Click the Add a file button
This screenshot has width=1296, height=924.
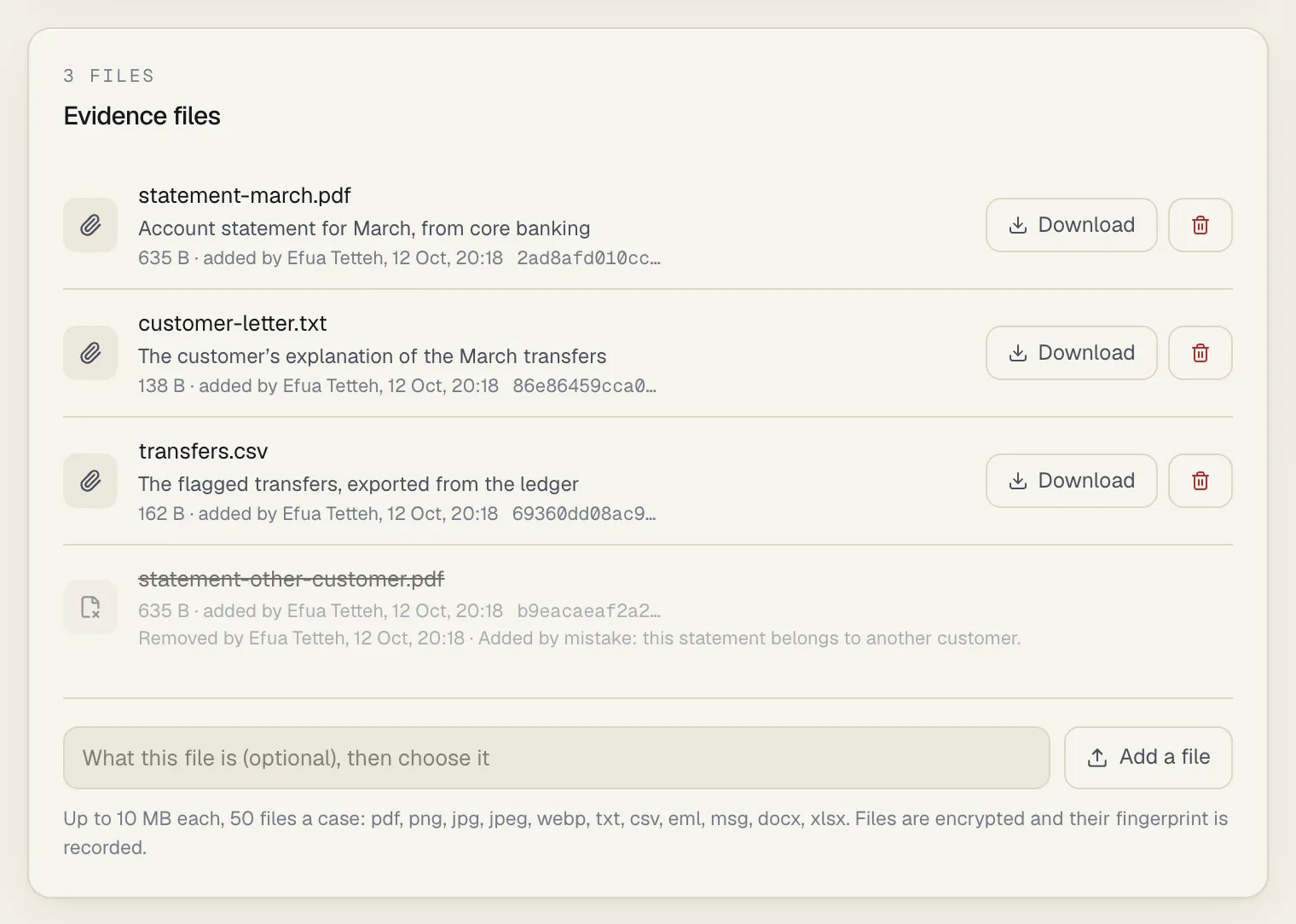coord(1148,757)
